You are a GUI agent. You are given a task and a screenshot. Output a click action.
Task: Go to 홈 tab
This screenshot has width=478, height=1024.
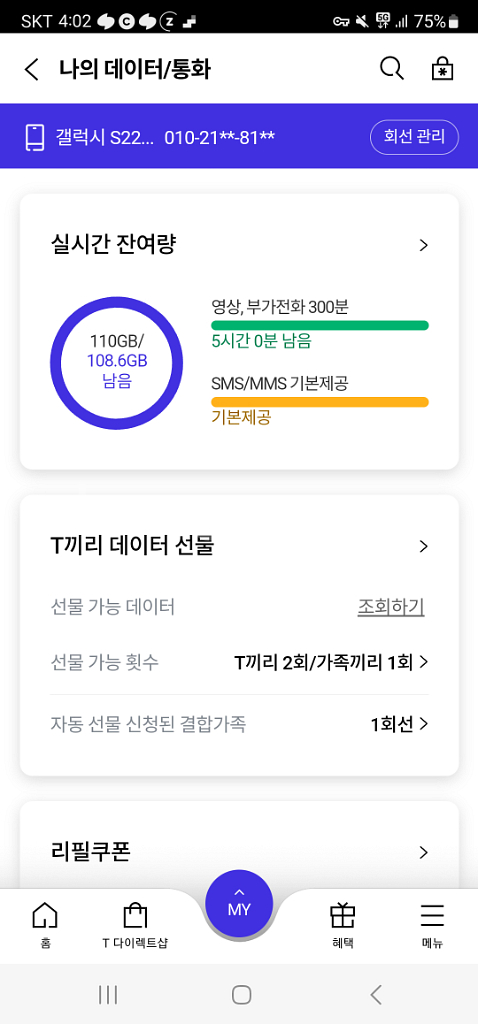pos(45,925)
